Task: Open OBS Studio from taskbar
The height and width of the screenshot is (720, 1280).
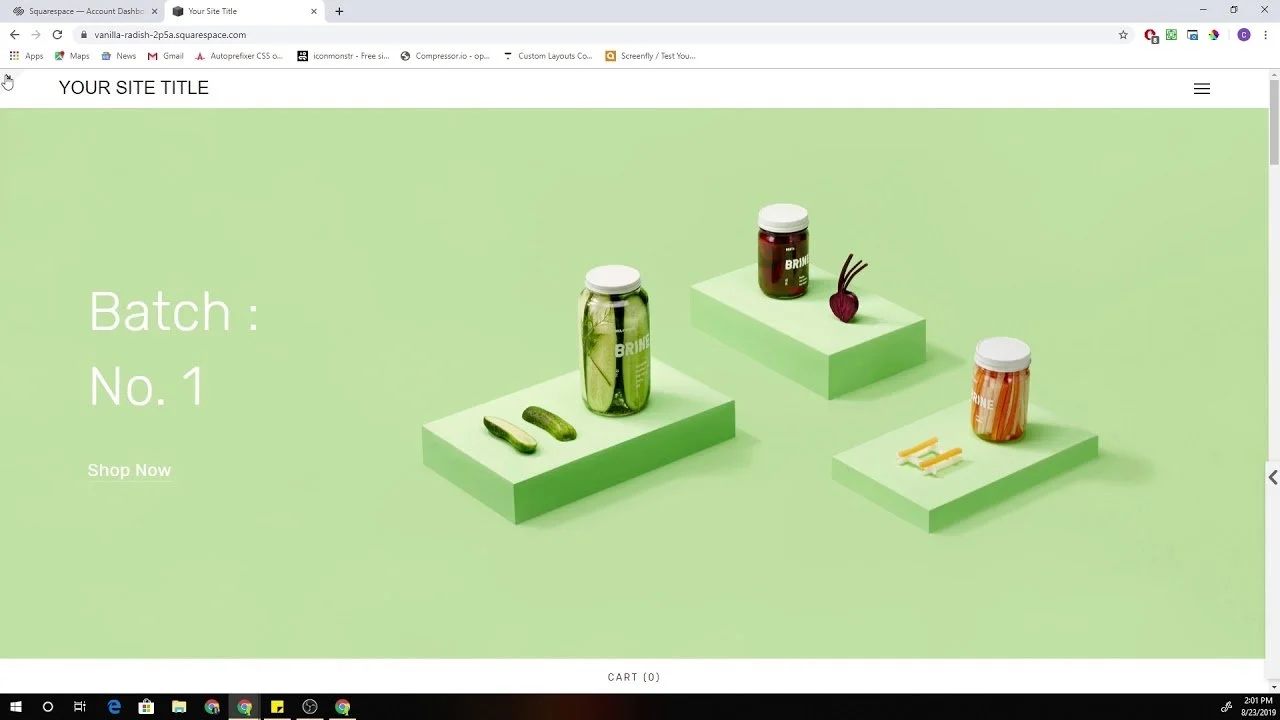Action: tap(310, 707)
